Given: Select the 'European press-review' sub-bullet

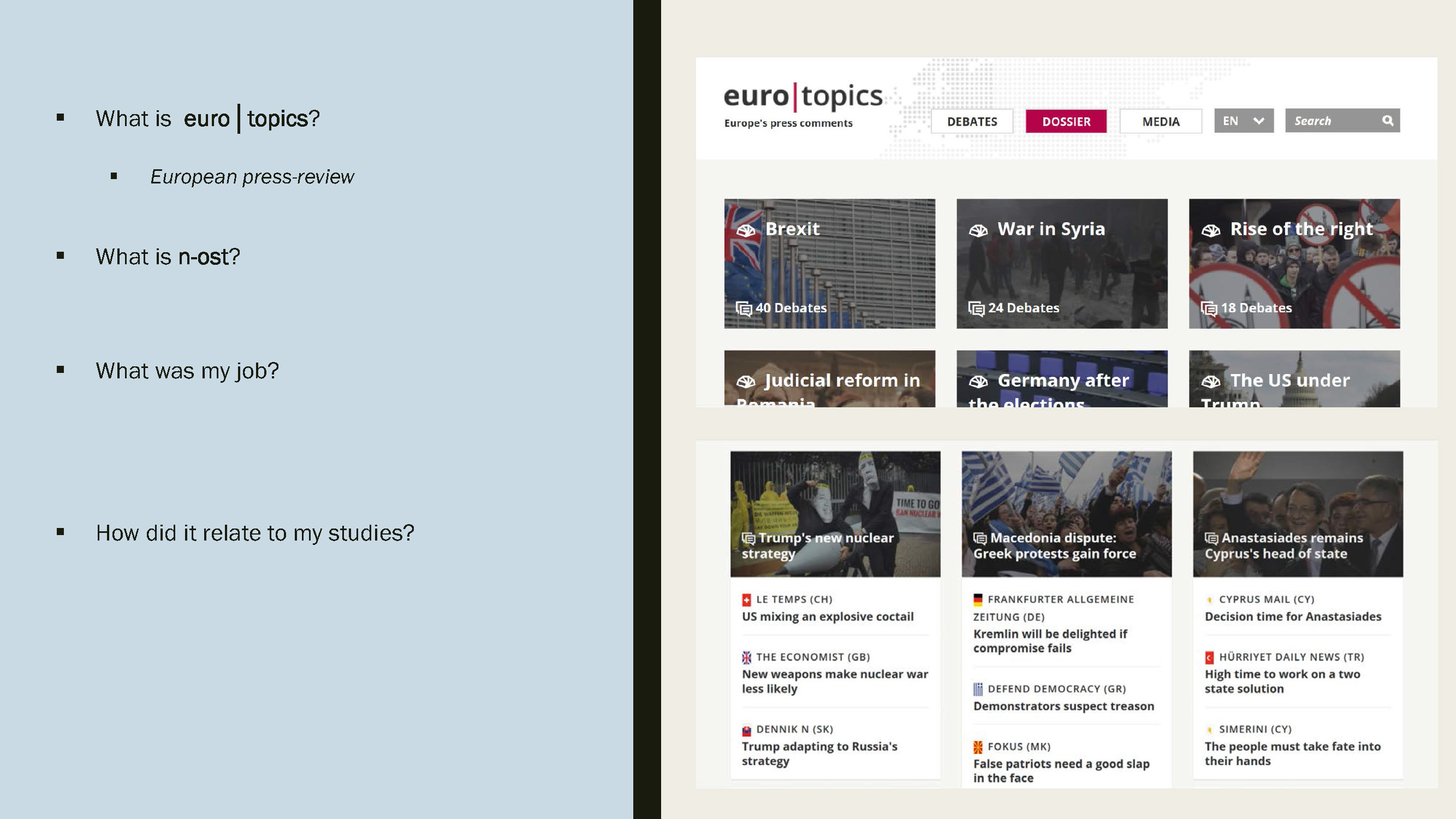Looking at the screenshot, I should click(252, 177).
